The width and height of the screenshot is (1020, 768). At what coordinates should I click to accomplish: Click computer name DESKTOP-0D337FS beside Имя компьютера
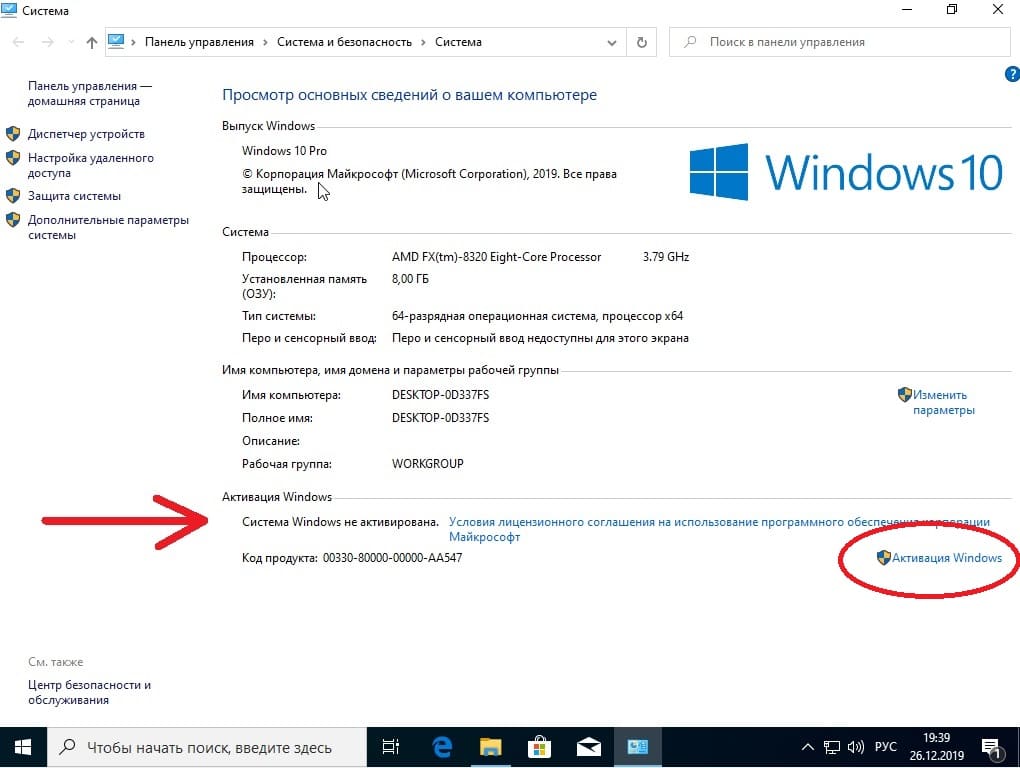tap(440, 395)
